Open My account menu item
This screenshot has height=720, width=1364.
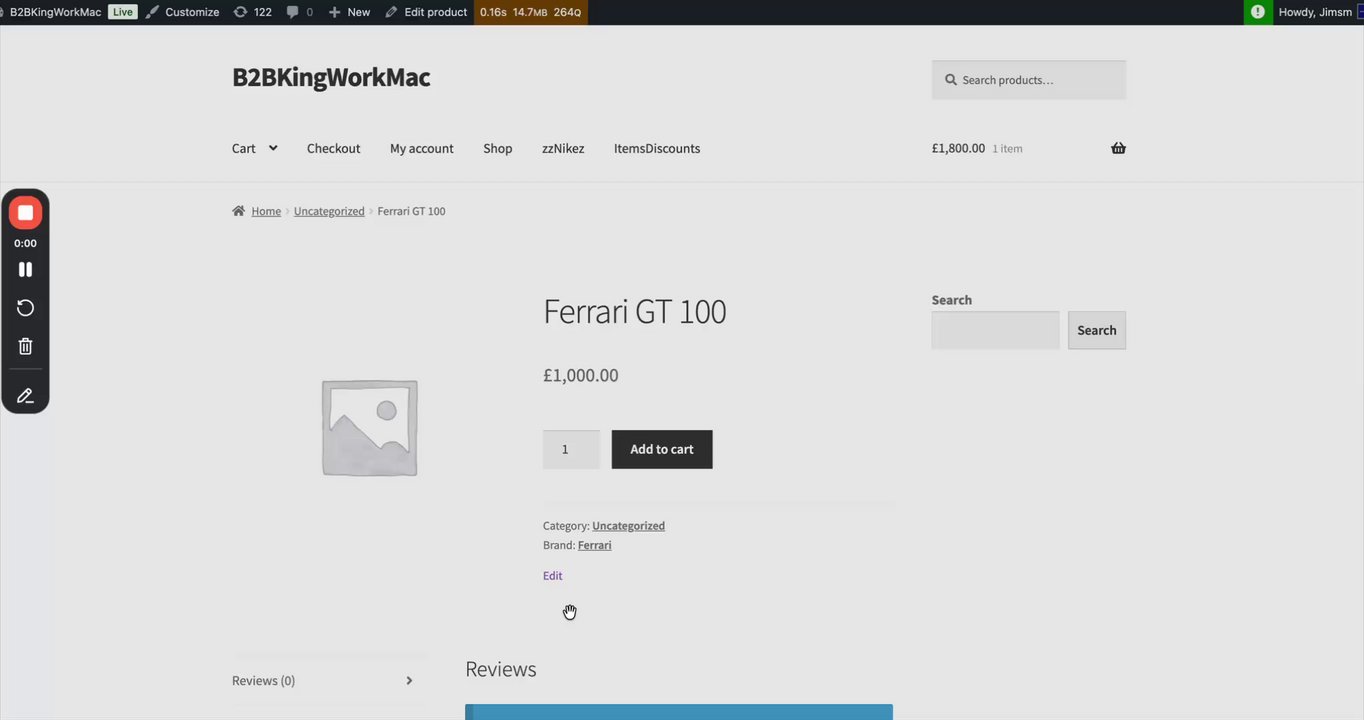(x=421, y=148)
